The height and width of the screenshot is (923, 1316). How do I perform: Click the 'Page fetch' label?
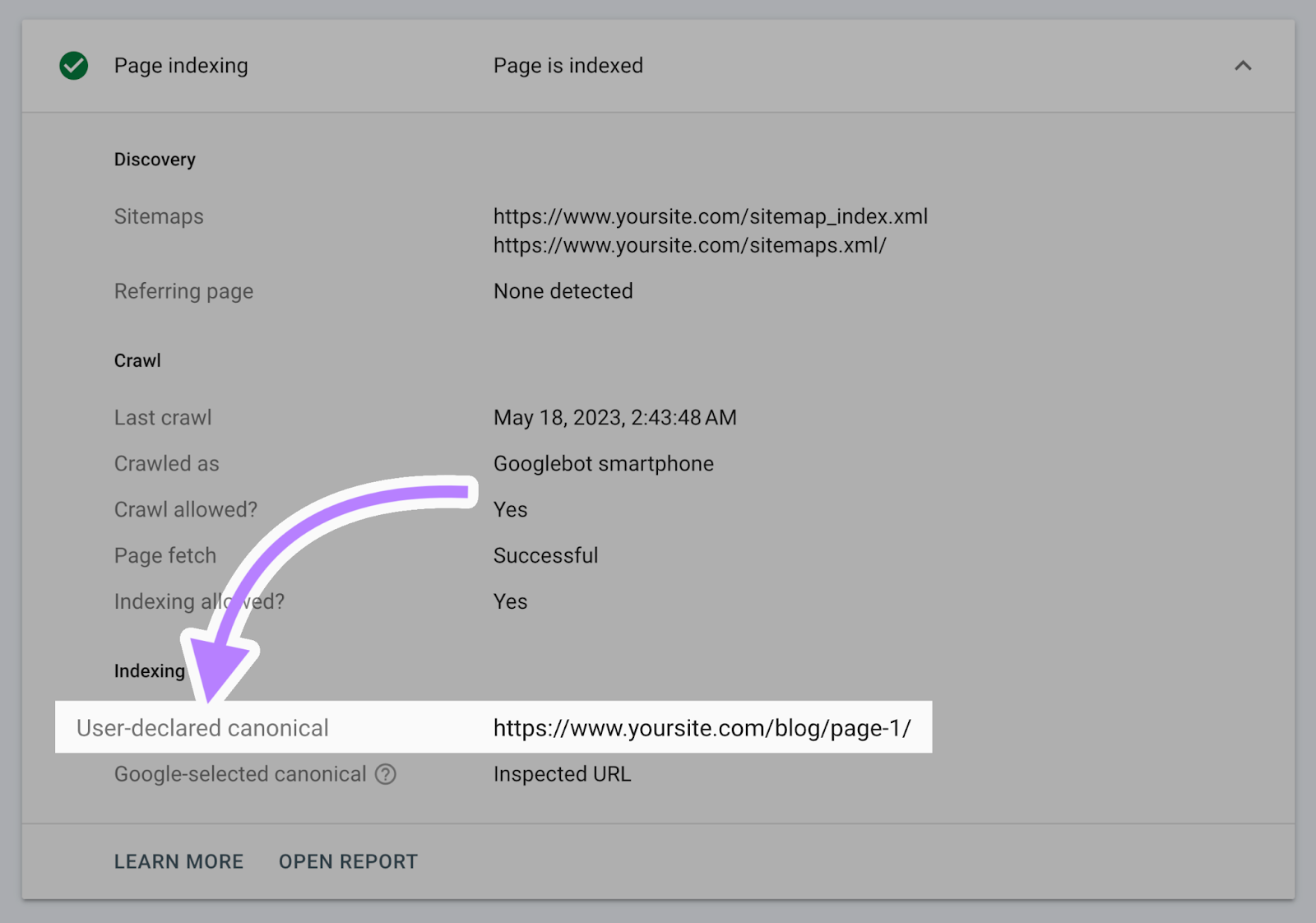pos(165,556)
